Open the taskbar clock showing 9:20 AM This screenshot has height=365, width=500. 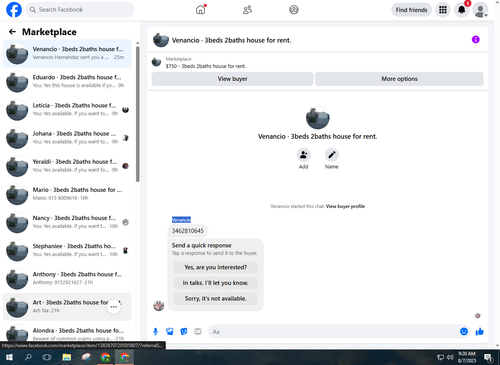[x=467, y=357]
